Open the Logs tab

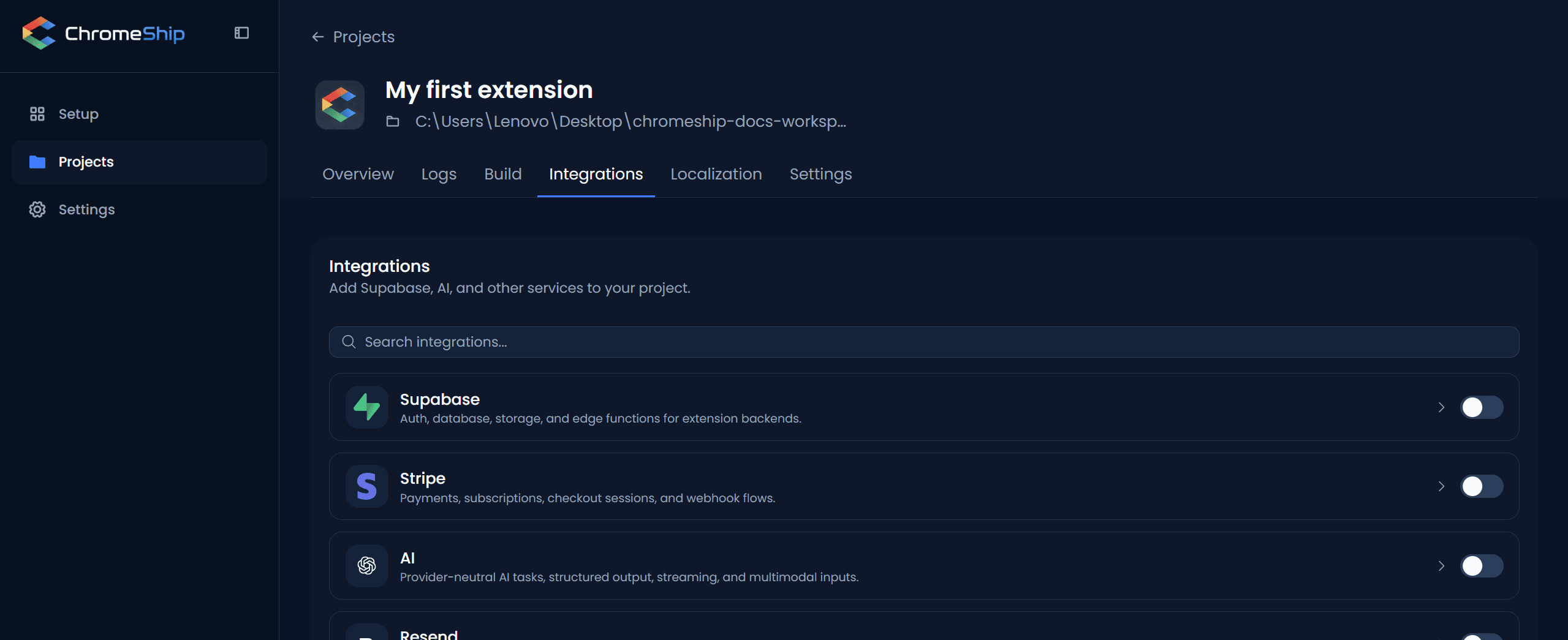tap(439, 174)
